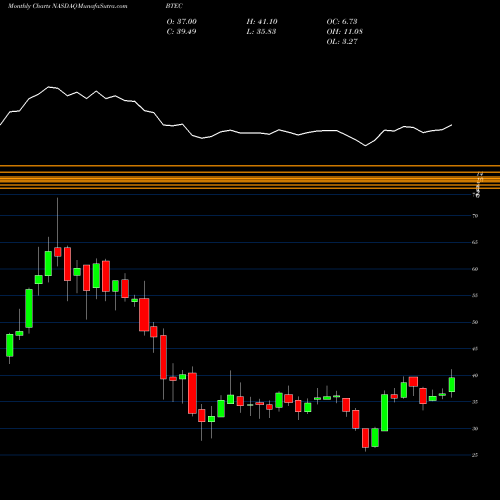Select the 40 price axis label
This screenshot has height=500, width=500.
coord(475,375)
